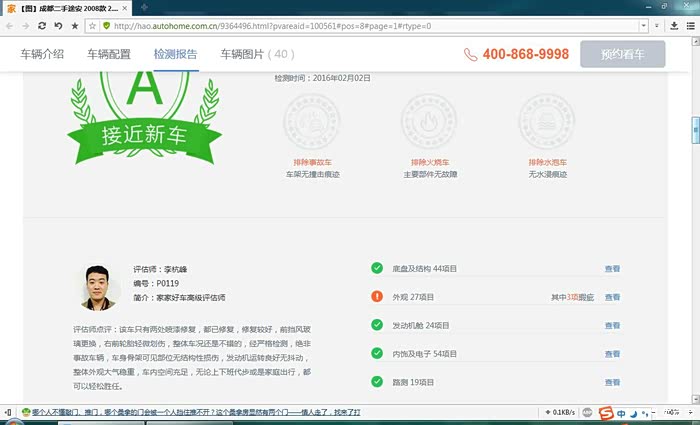Click 查看 link for 外观 27项目

tap(612, 298)
